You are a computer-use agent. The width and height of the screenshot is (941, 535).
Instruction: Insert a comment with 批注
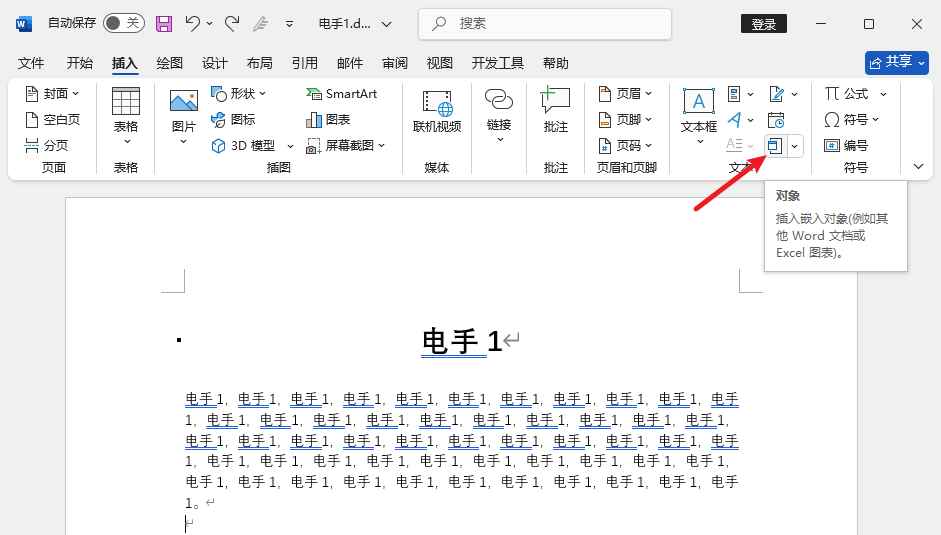pyautogui.click(x=555, y=111)
